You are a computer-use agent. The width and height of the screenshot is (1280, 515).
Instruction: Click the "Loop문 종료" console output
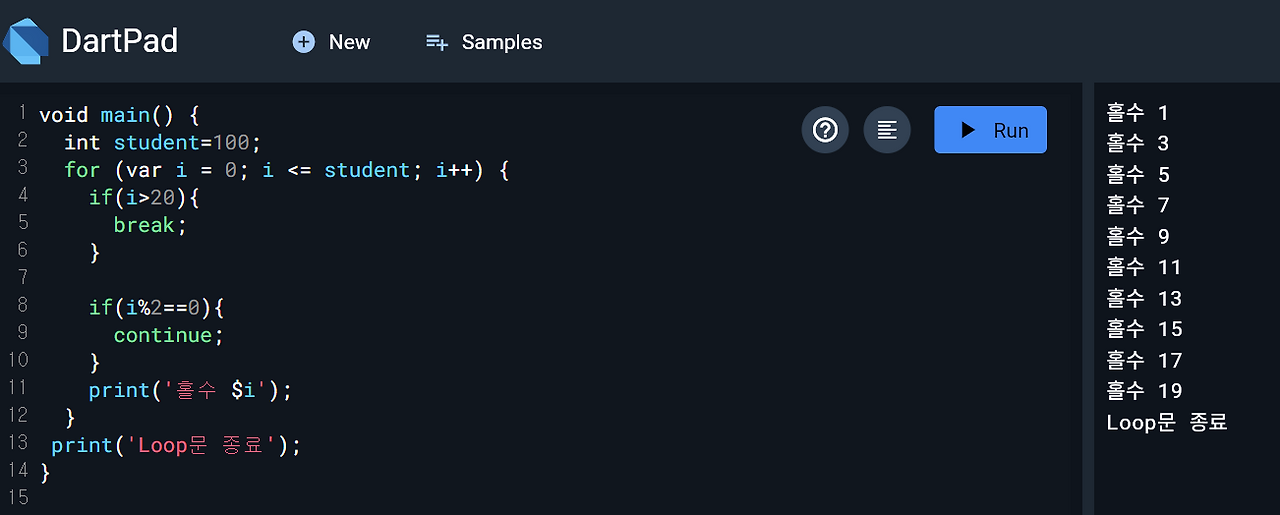pos(1166,422)
